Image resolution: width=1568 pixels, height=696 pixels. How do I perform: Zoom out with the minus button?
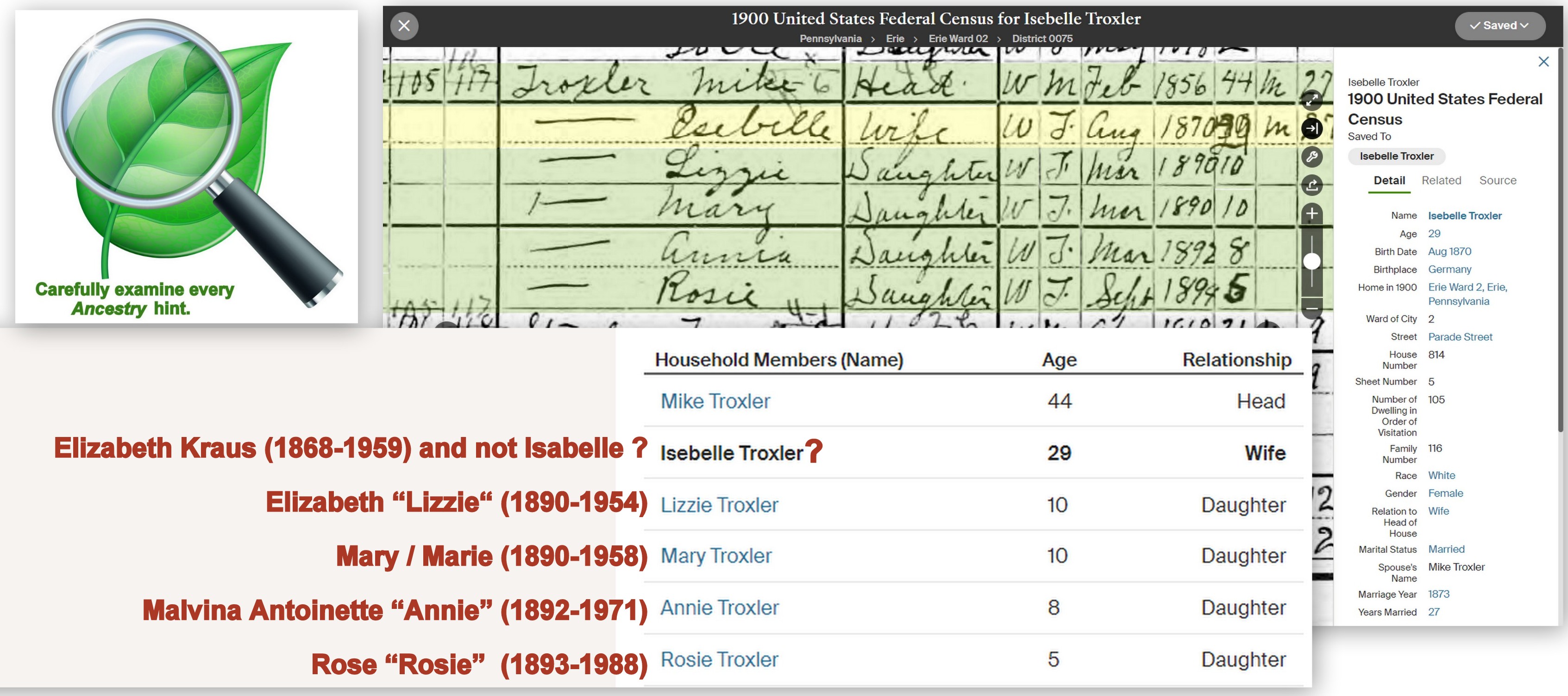pyautogui.click(x=1312, y=308)
